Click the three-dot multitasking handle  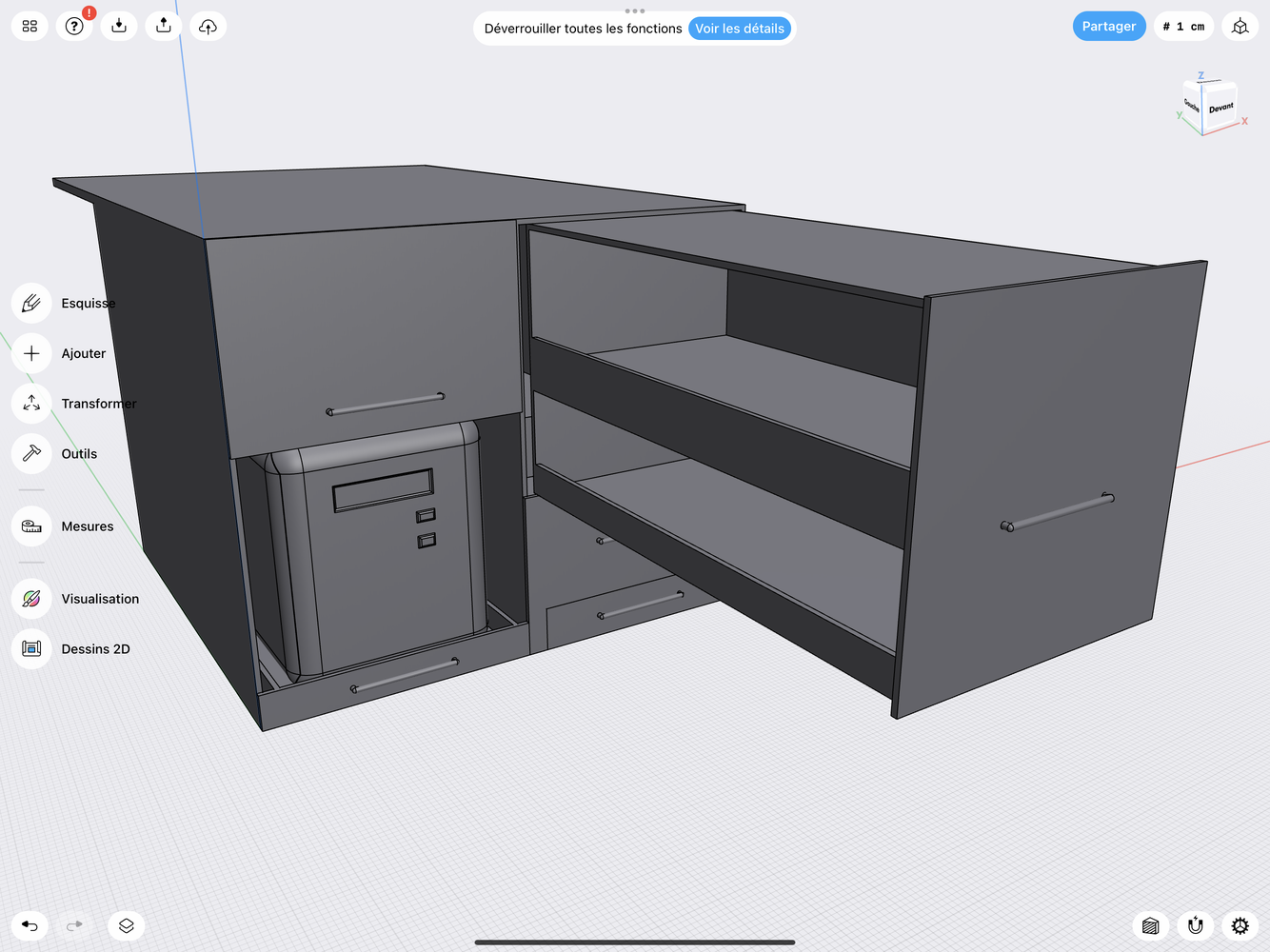click(635, 11)
